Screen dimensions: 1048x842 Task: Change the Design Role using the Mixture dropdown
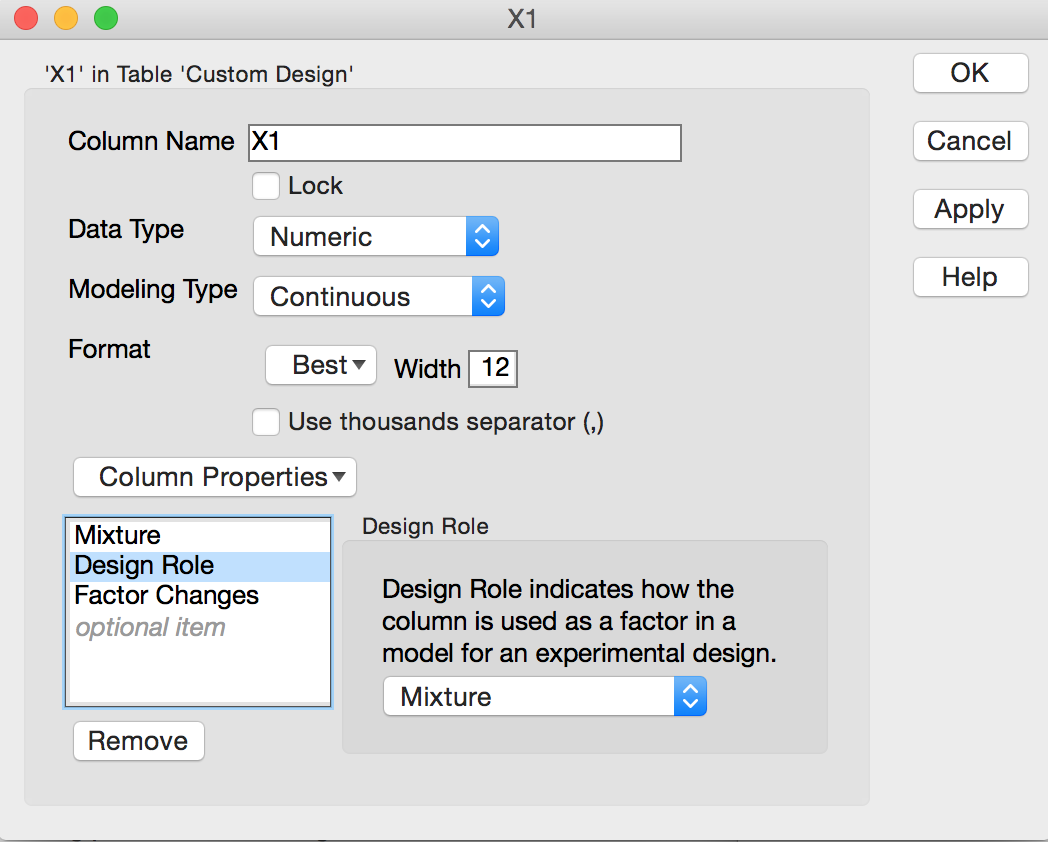point(530,696)
